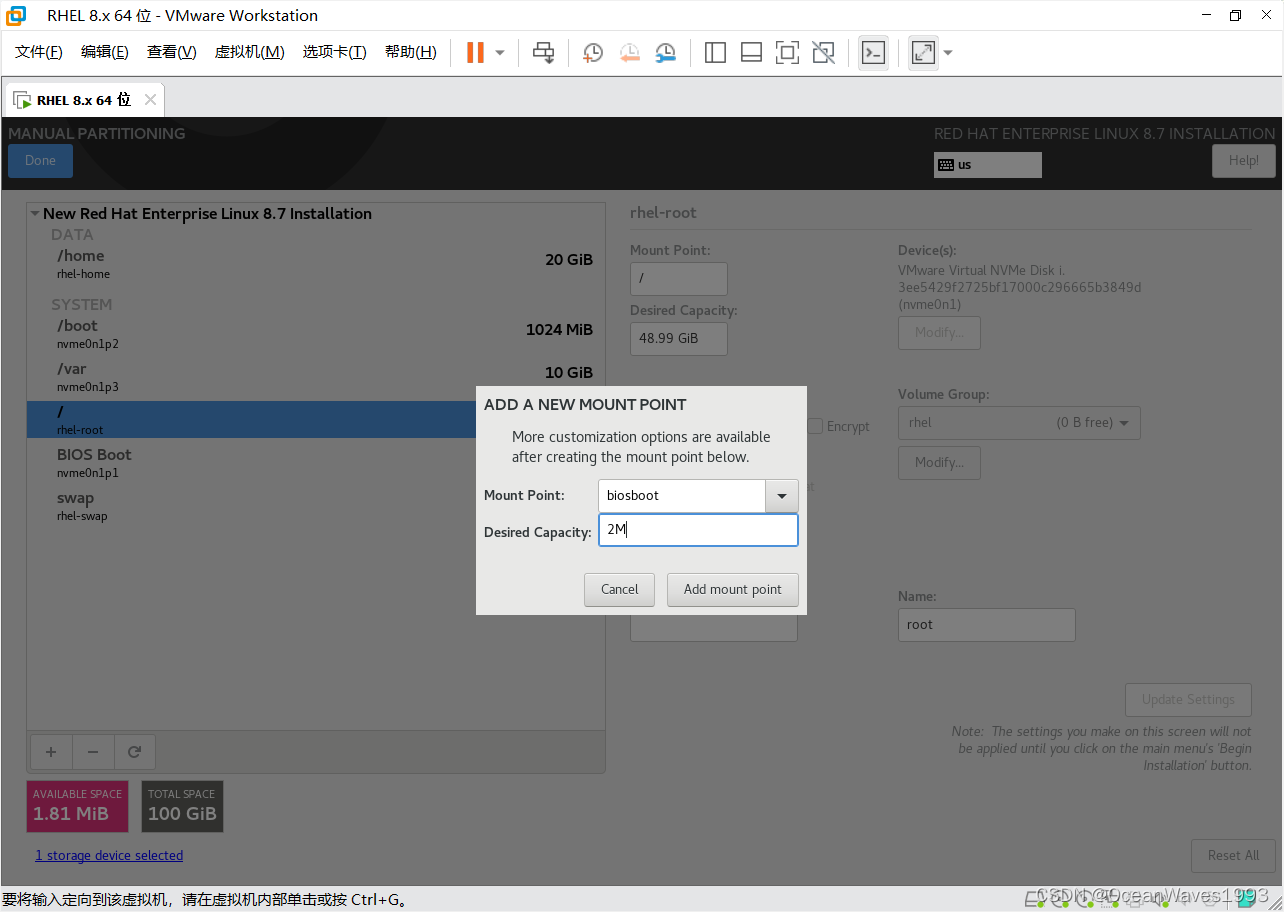This screenshot has width=1284, height=912.
Task: Click the Unity mode toolbar icon
Action: pyautogui.click(x=823, y=53)
